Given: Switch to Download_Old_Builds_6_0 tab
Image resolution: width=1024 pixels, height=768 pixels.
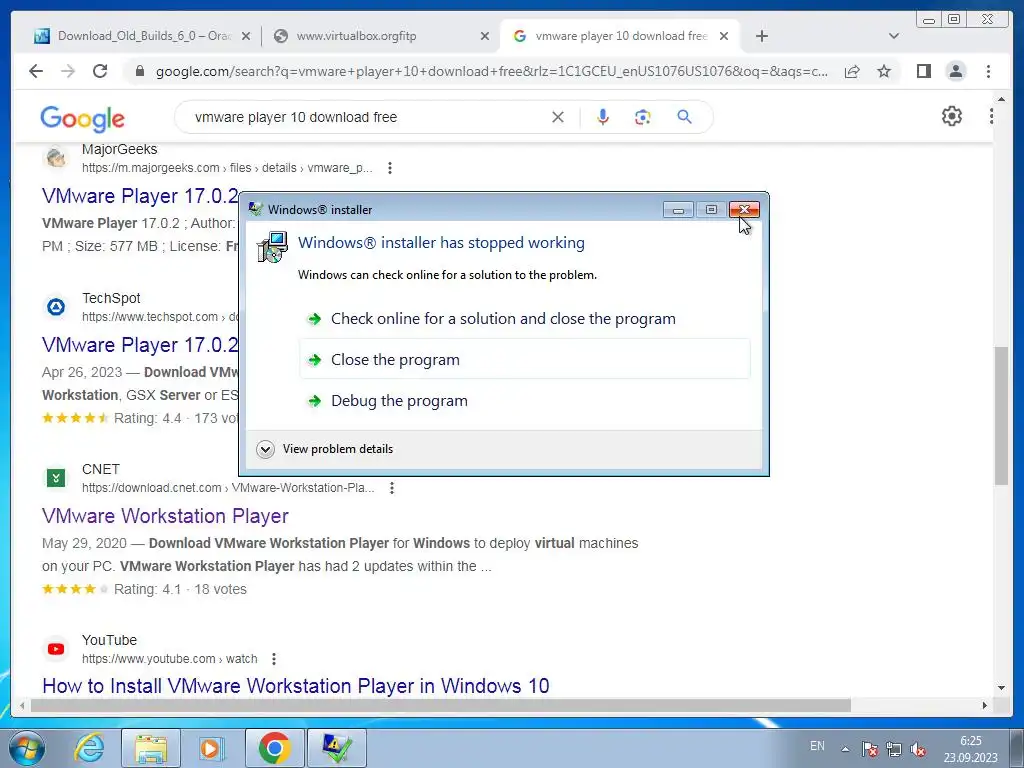Looking at the screenshot, I should pyautogui.click(x=133, y=36).
